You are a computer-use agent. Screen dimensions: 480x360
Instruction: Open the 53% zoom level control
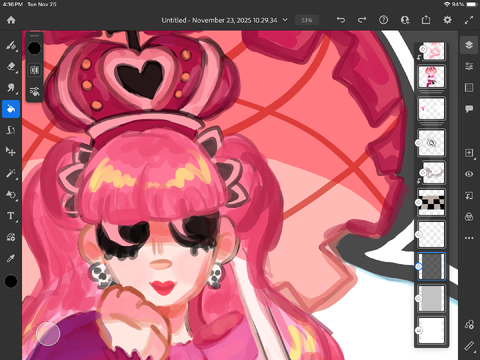coord(307,20)
